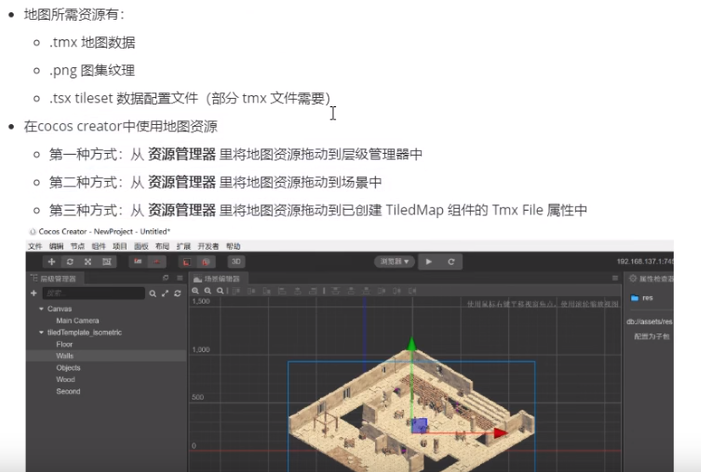
Task: Click the '.png 图集纹理' bullet text
Action: click(x=92, y=70)
